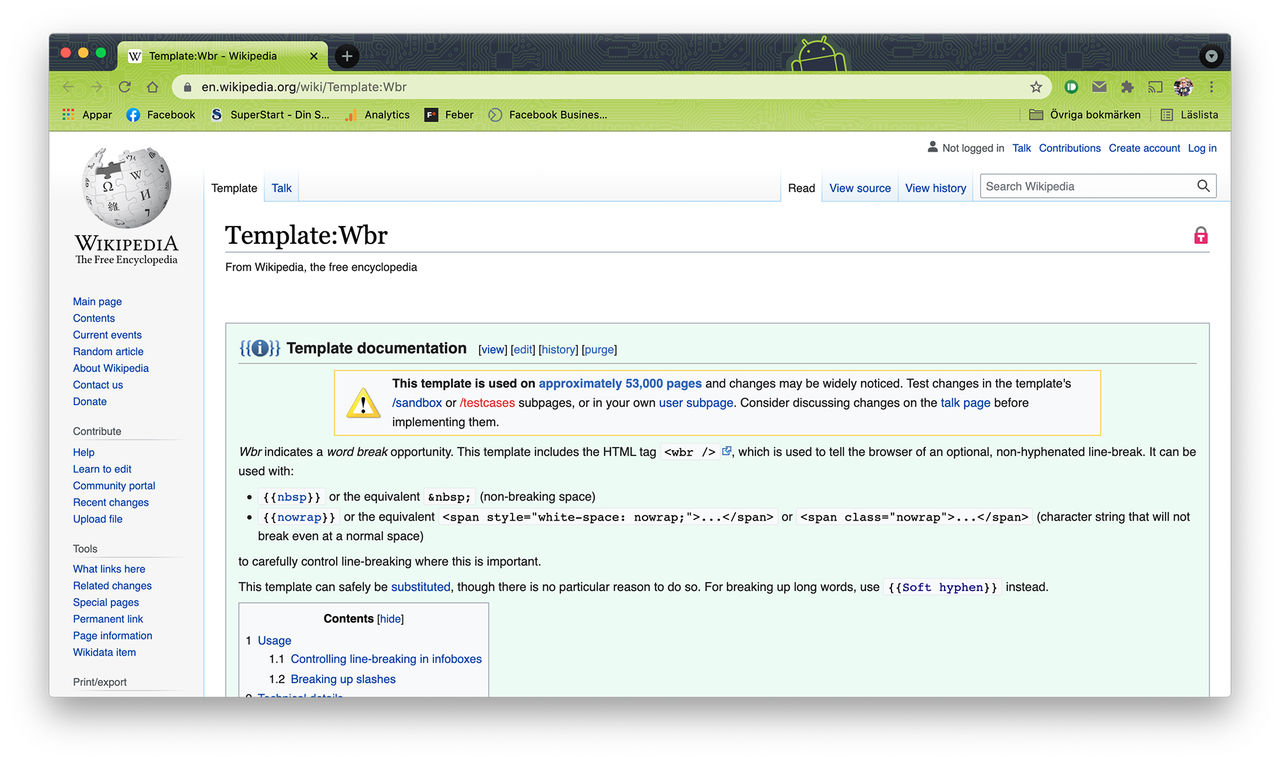Click the wbr external link icon
Image resolution: width=1280 pixels, height=762 pixels.
(x=727, y=452)
